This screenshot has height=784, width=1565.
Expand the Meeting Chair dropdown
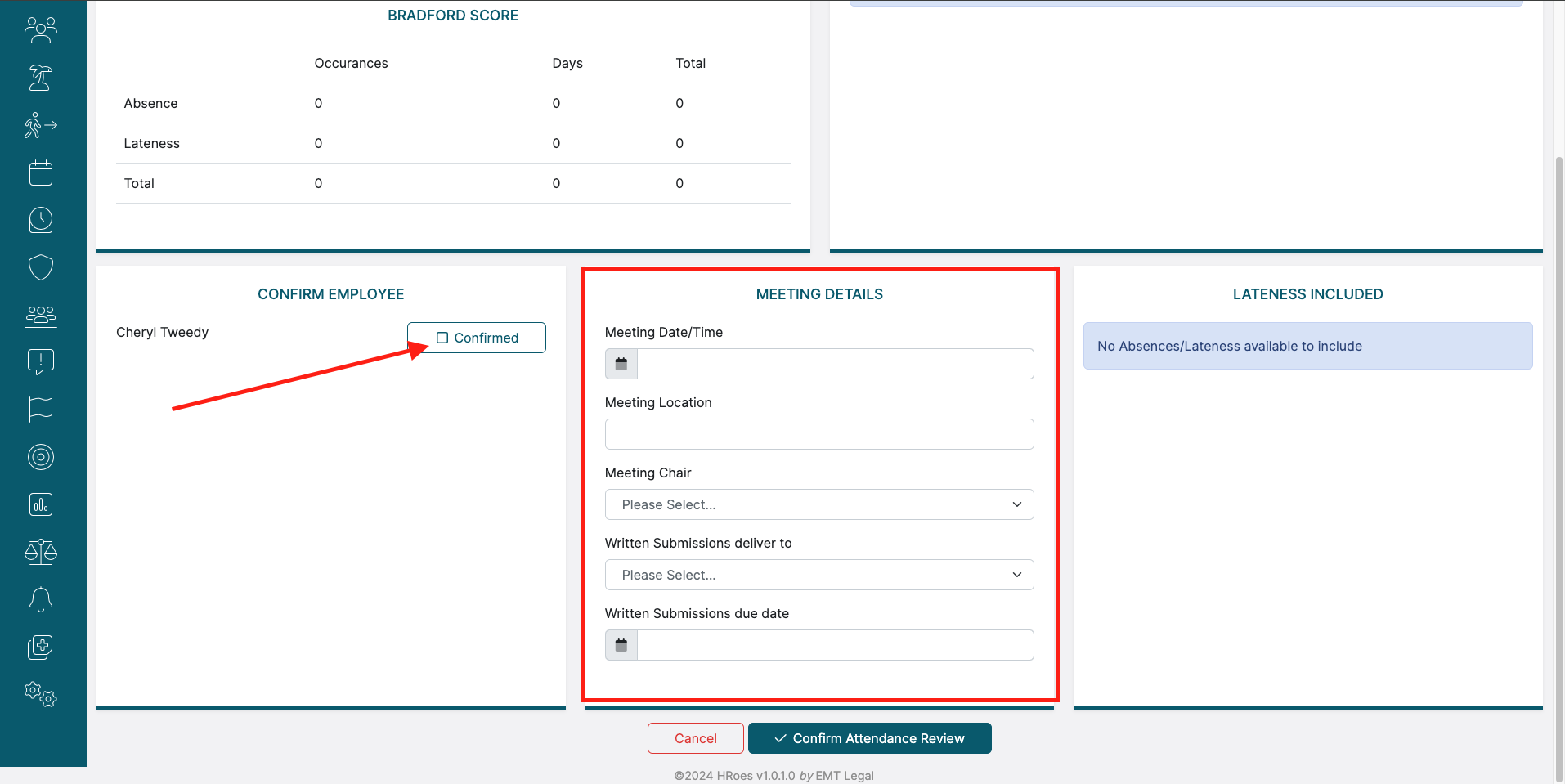818,504
